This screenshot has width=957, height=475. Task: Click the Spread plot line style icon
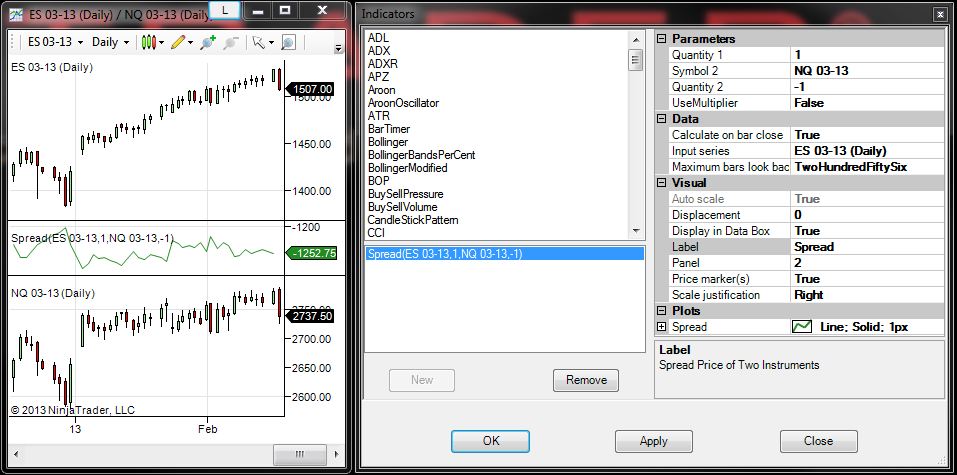click(801, 327)
